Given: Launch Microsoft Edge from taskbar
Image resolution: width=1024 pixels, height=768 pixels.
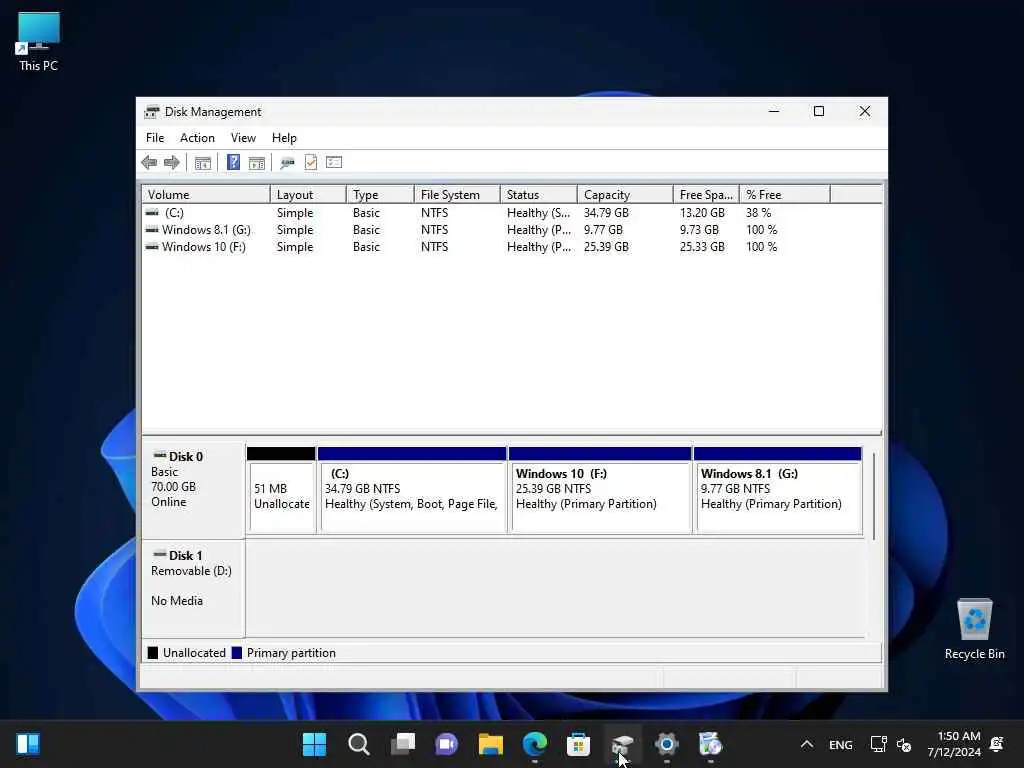Looking at the screenshot, I should click(535, 744).
